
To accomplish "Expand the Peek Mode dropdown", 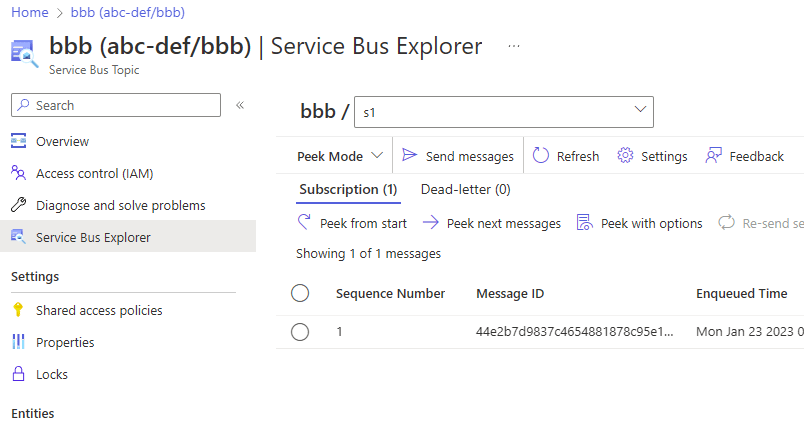I will [340, 156].
